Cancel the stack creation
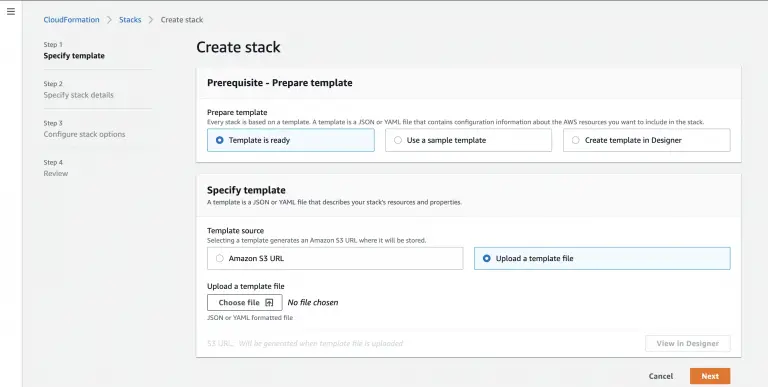The width and height of the screenshot is (768, 387). tap(661, 376)
